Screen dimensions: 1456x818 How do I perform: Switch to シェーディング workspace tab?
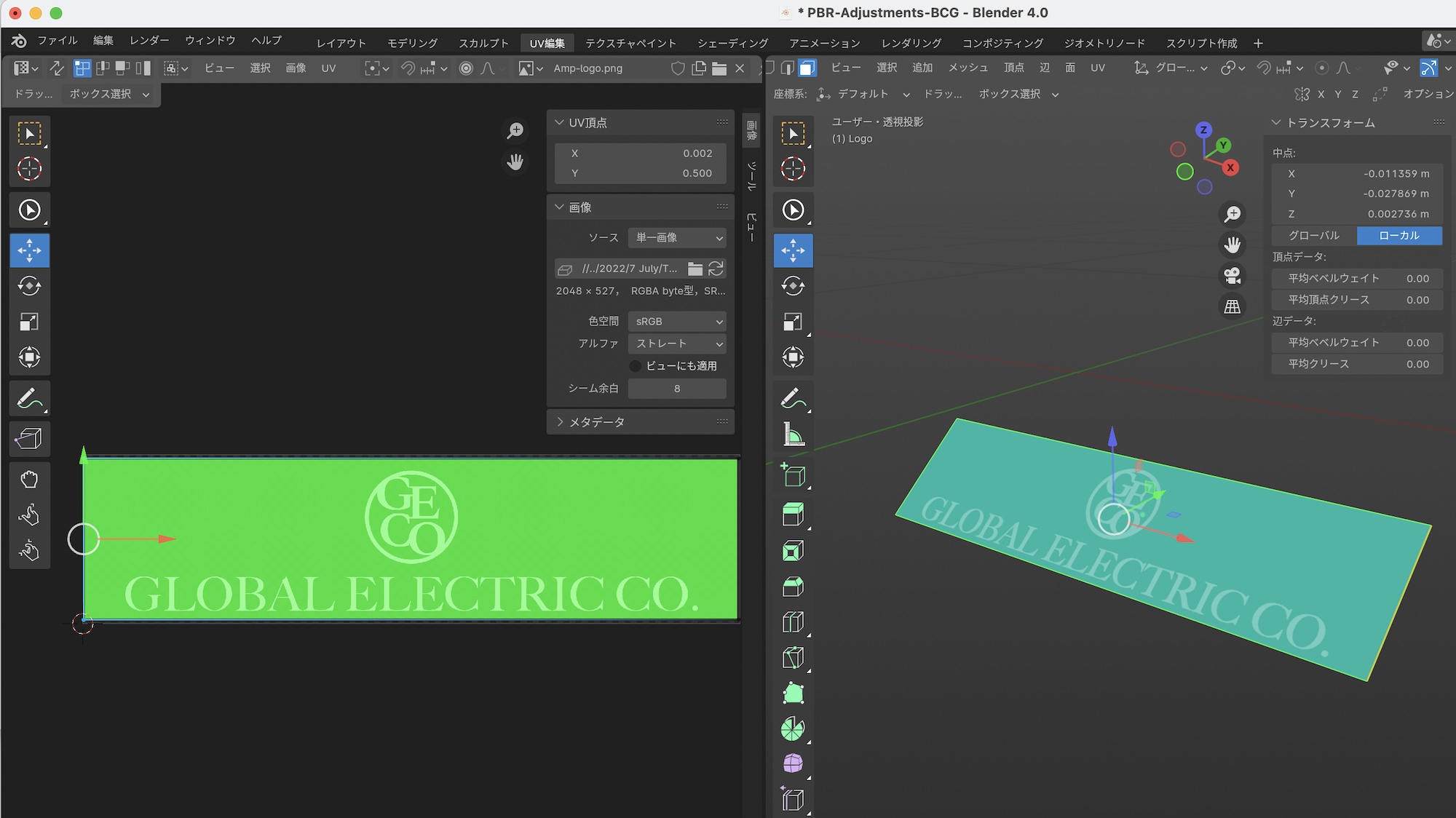(732, 43)
